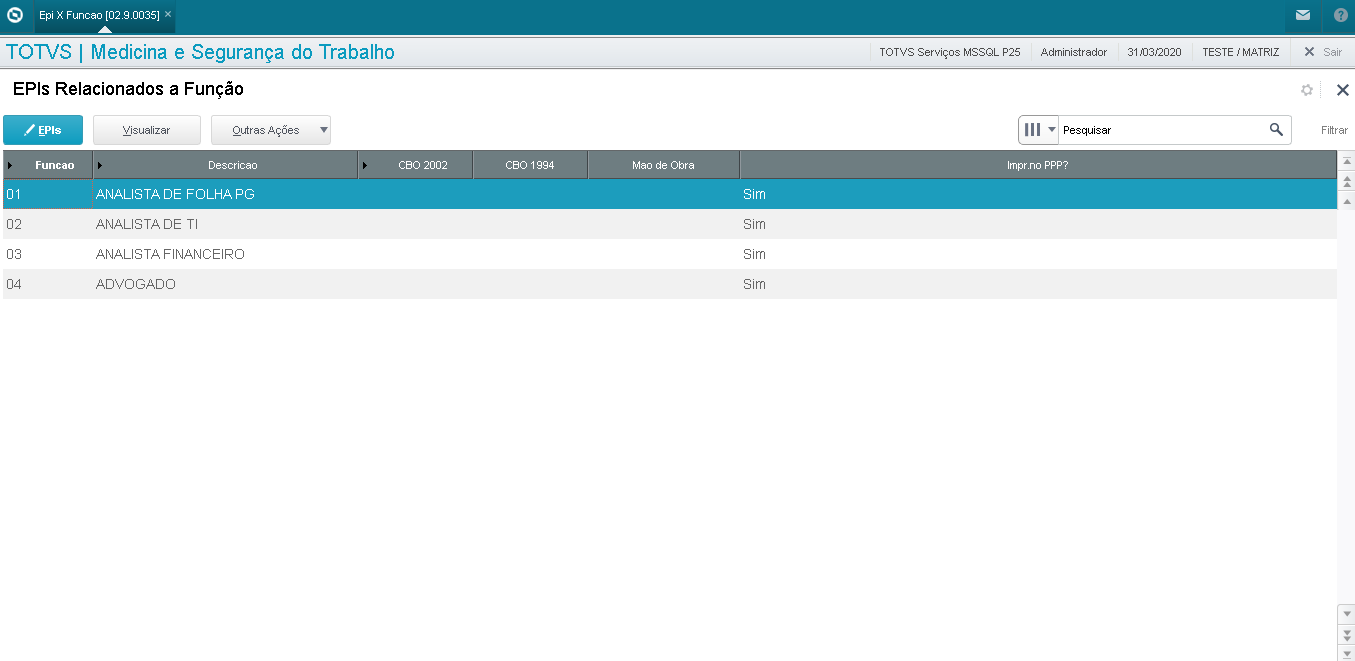The image size is (1355, 661).
Task: Open the search column selector dropdown
Action: (1039, 130)
